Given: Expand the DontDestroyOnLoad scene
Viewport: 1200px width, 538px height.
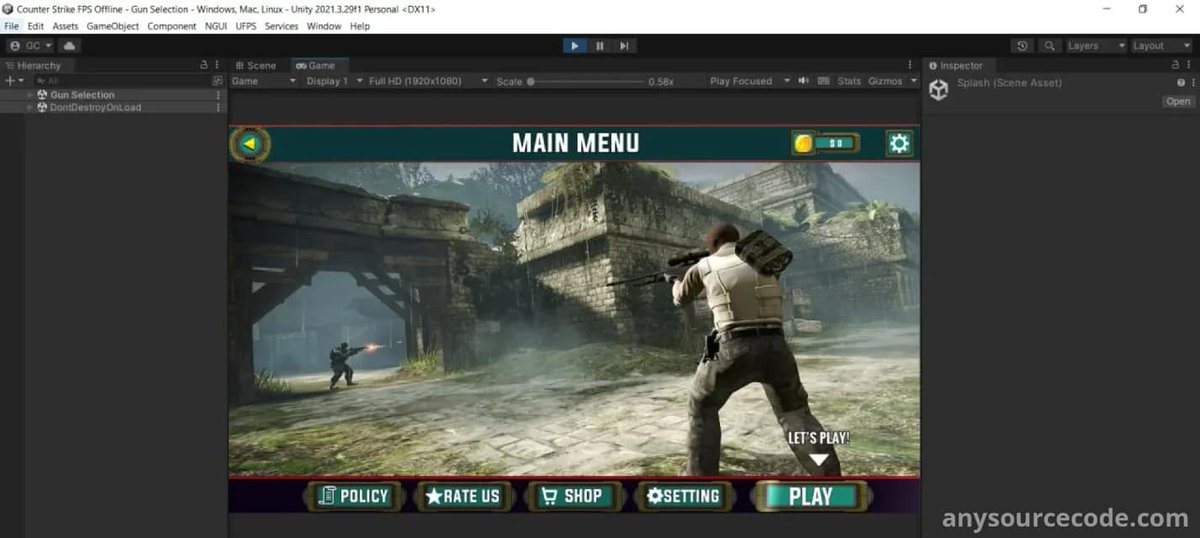Looking at the screenshot, I should (x=29, y=107).
